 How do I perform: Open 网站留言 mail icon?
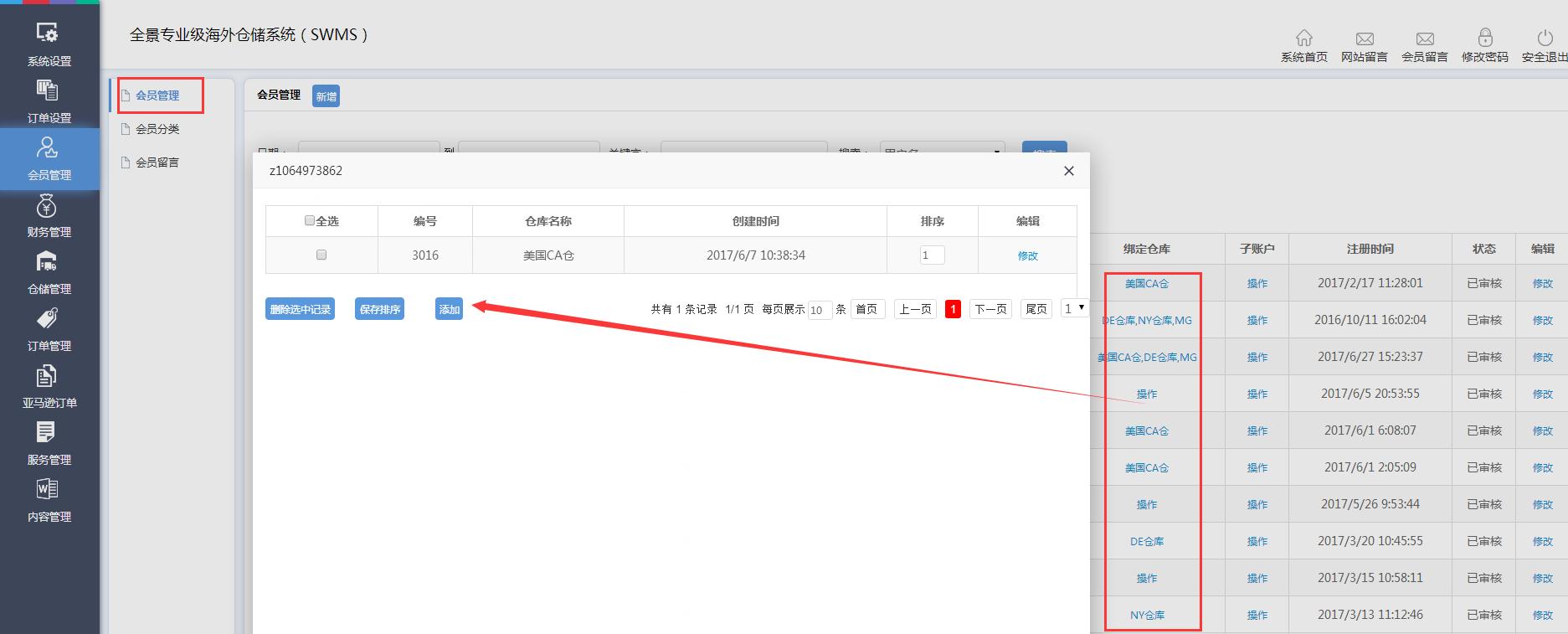[x=1364, y=39]
